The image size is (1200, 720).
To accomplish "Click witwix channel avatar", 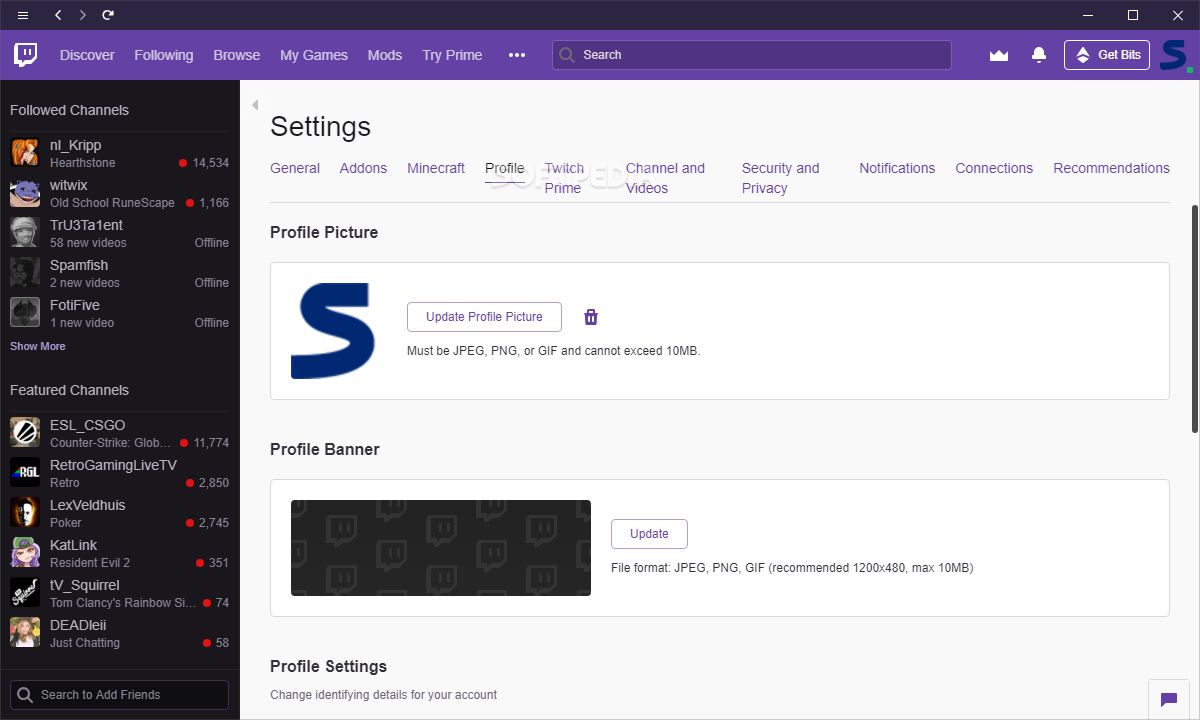I will coord(25,193).
